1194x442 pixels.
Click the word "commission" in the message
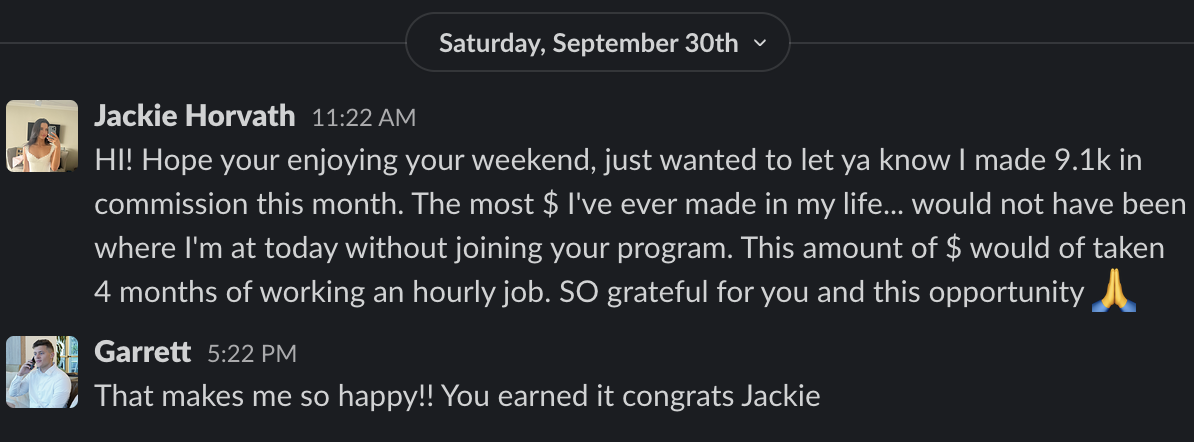pyautogui.click(x=172, y=204)
